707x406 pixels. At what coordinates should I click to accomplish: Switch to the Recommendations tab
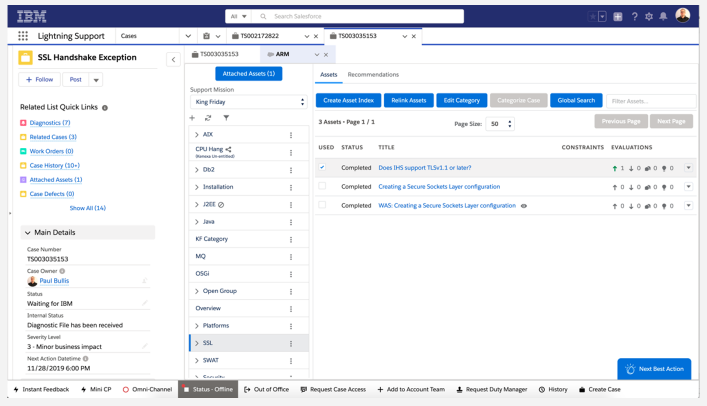click(x=373, y=75)
